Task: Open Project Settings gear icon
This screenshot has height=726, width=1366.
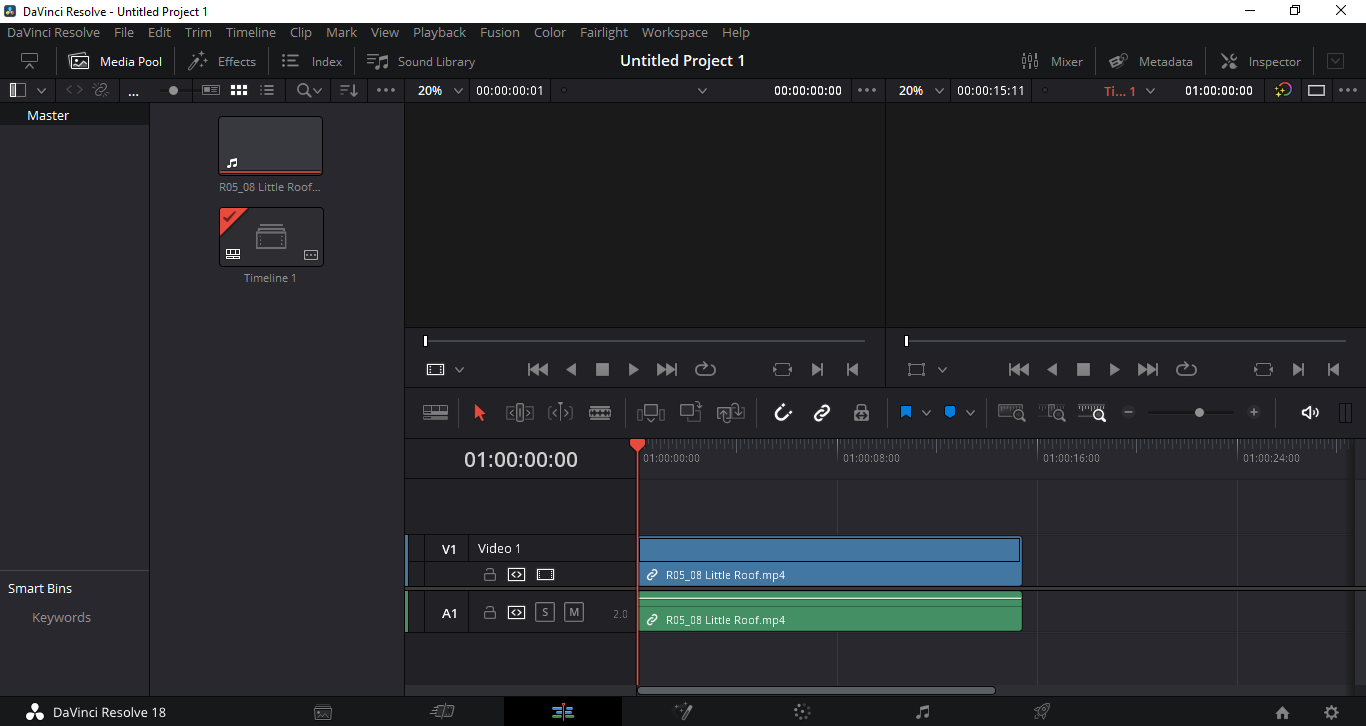Action: pos(1331,713)
